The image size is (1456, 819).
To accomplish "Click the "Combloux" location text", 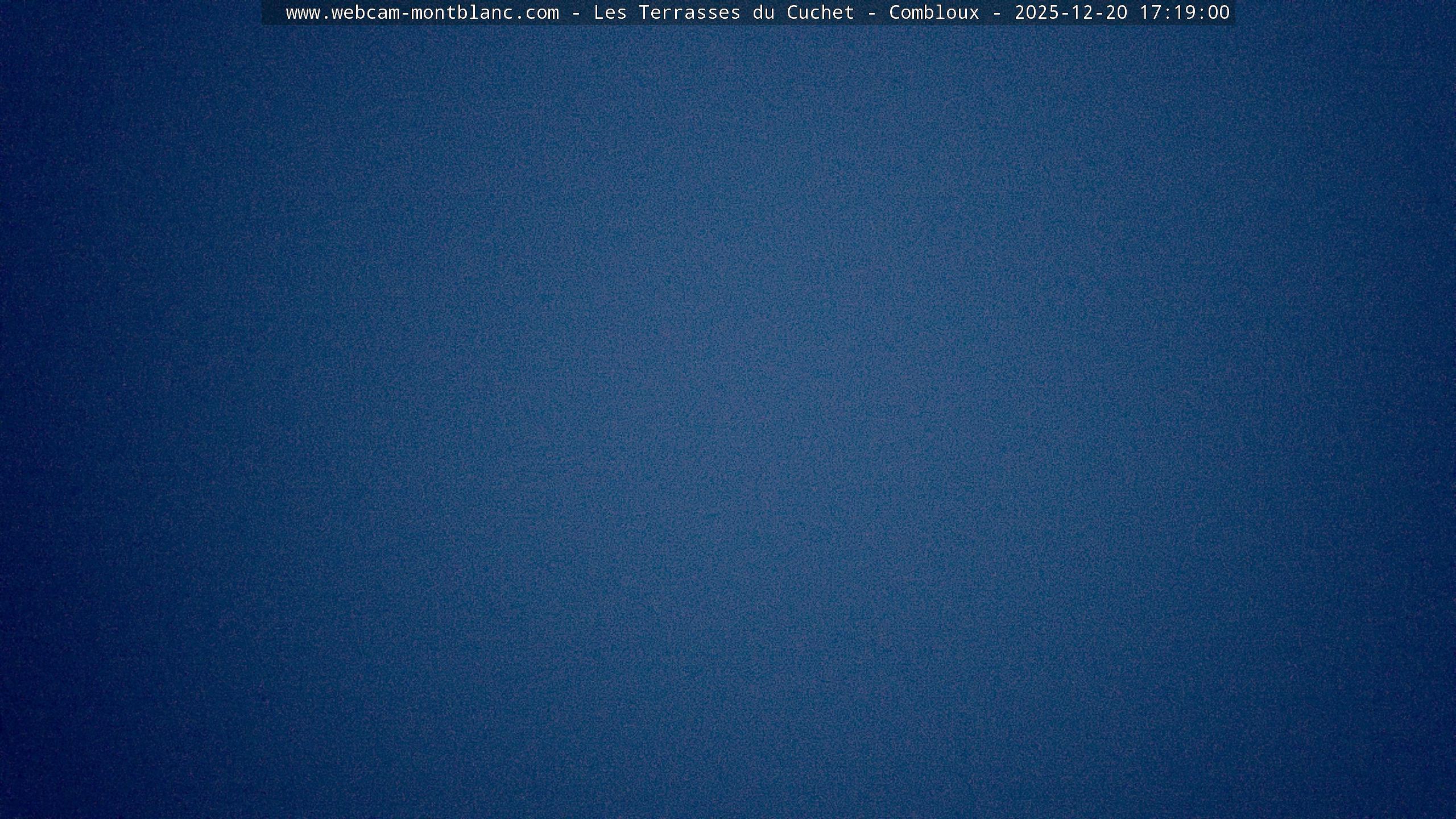I will pos(934,13).
